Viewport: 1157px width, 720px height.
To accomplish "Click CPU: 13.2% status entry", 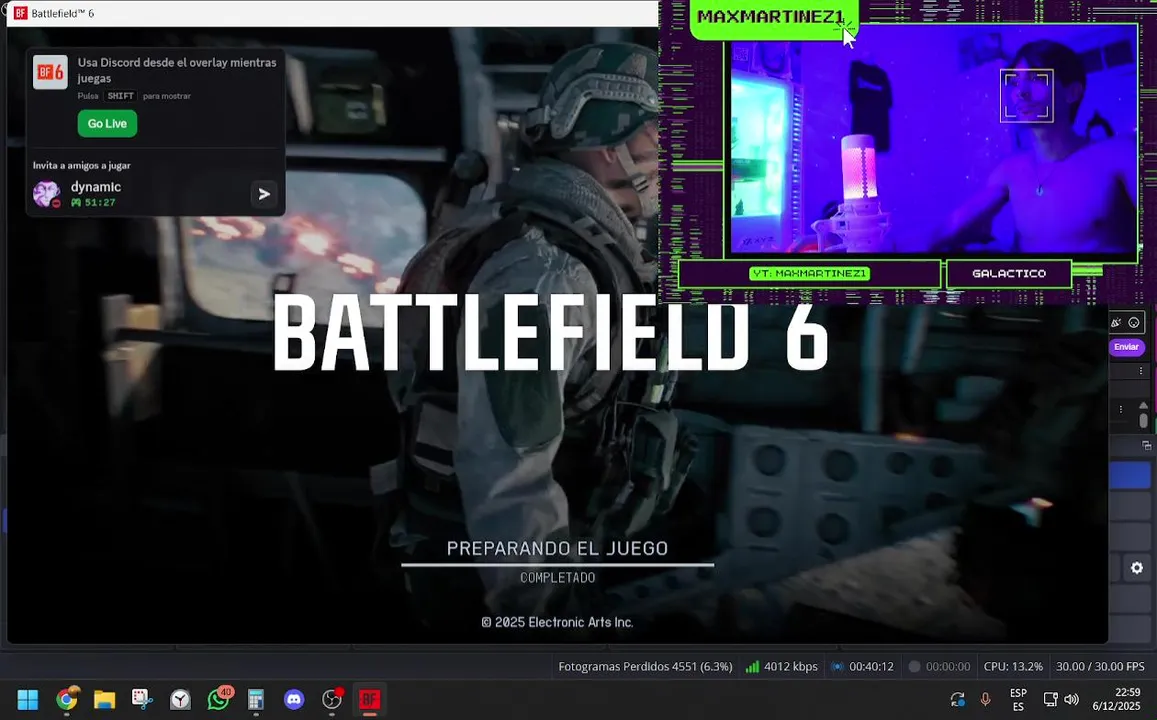I will point(1013,666).
